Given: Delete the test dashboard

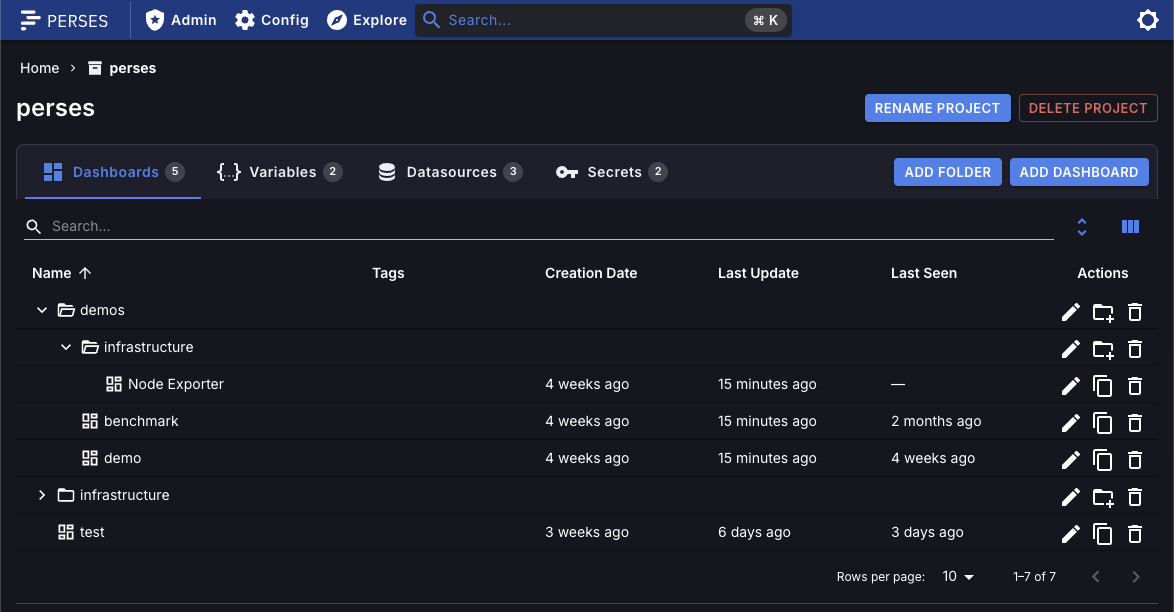Looking at the screenshot, I should 1135,533.
